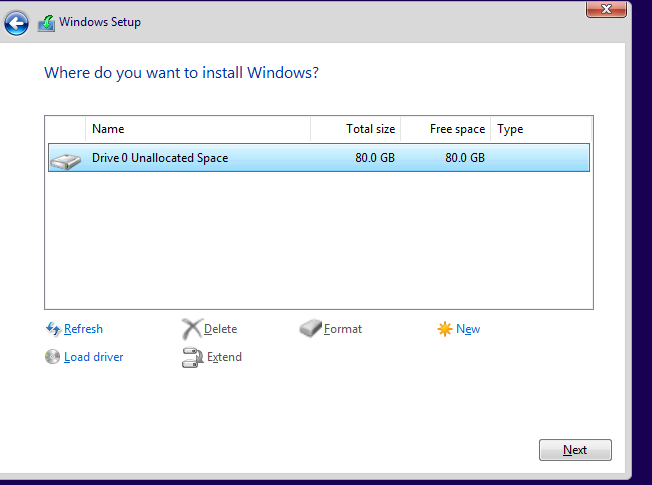Click the New starburst icon

click(x=445, y=329)
